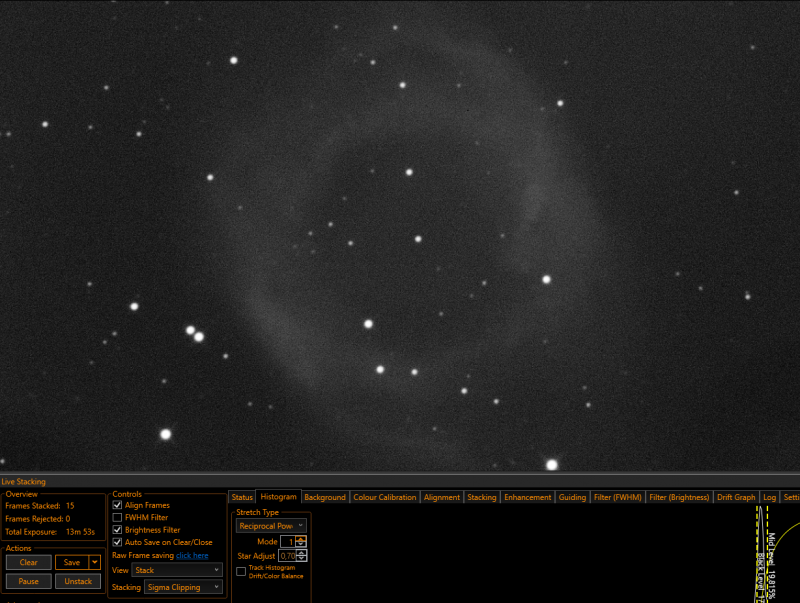Toggle the Align Frames checkbox

(117, 505)
